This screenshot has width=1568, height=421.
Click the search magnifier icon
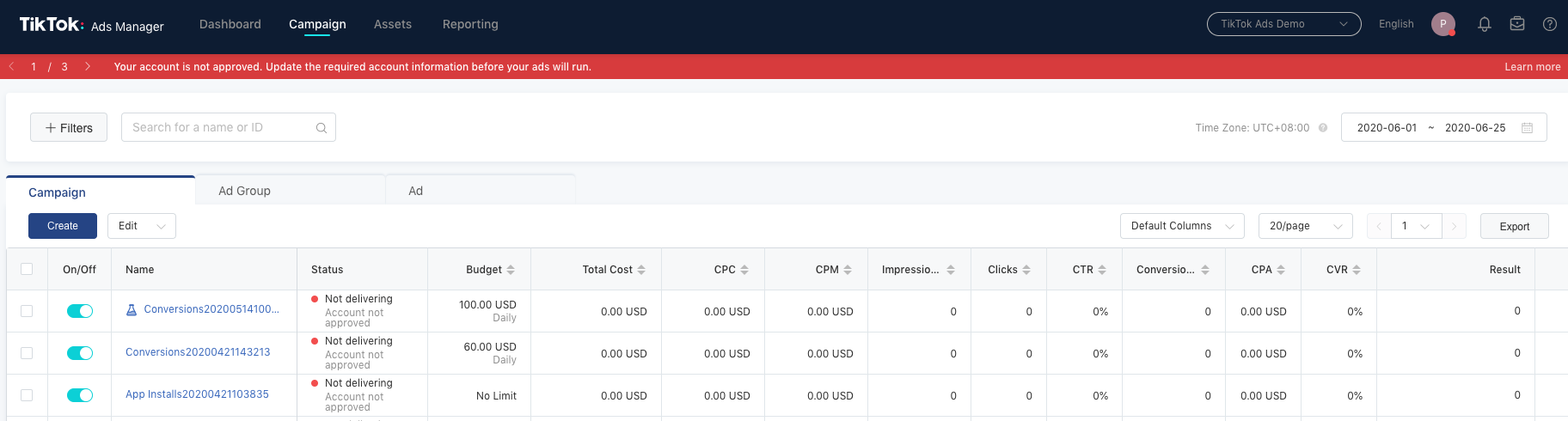(x=322, y=128)
